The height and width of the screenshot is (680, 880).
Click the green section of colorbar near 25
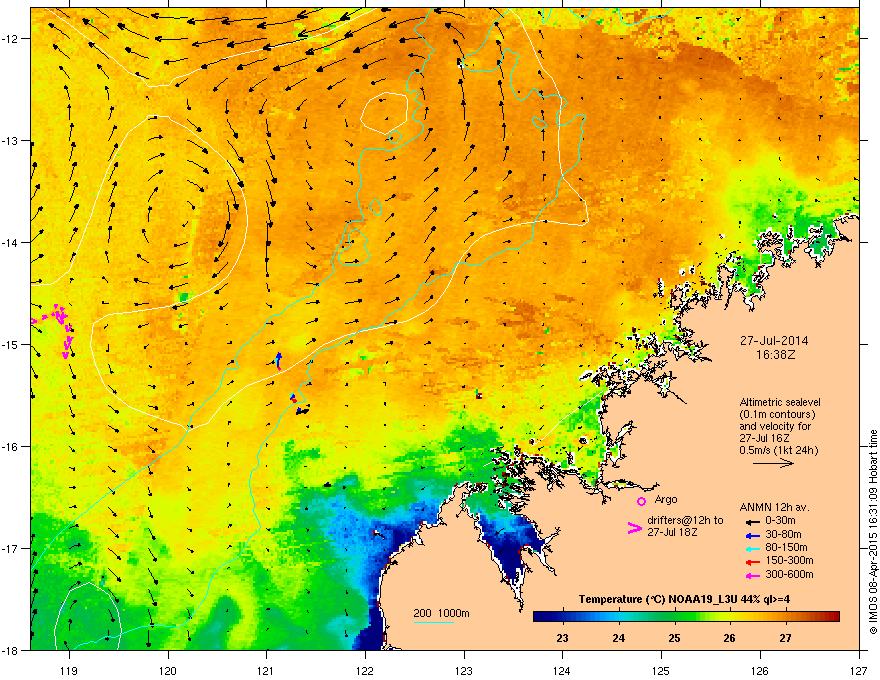(674, 617)
